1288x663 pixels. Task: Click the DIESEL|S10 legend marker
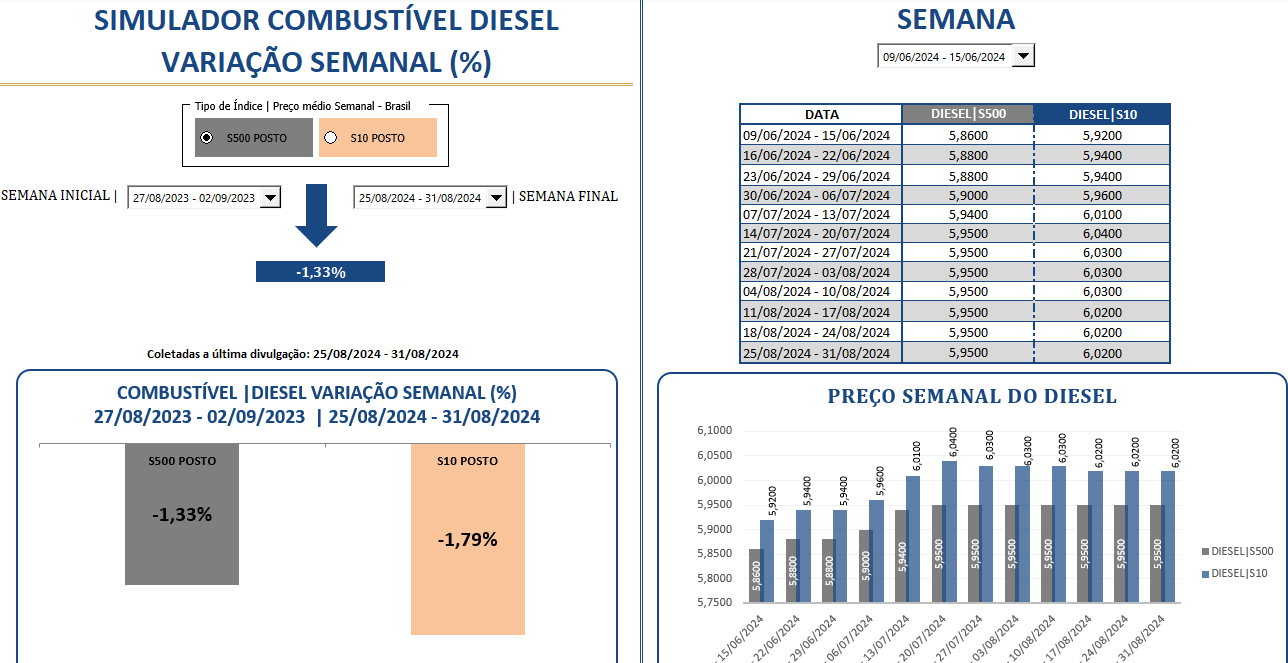coord(1205,573)
